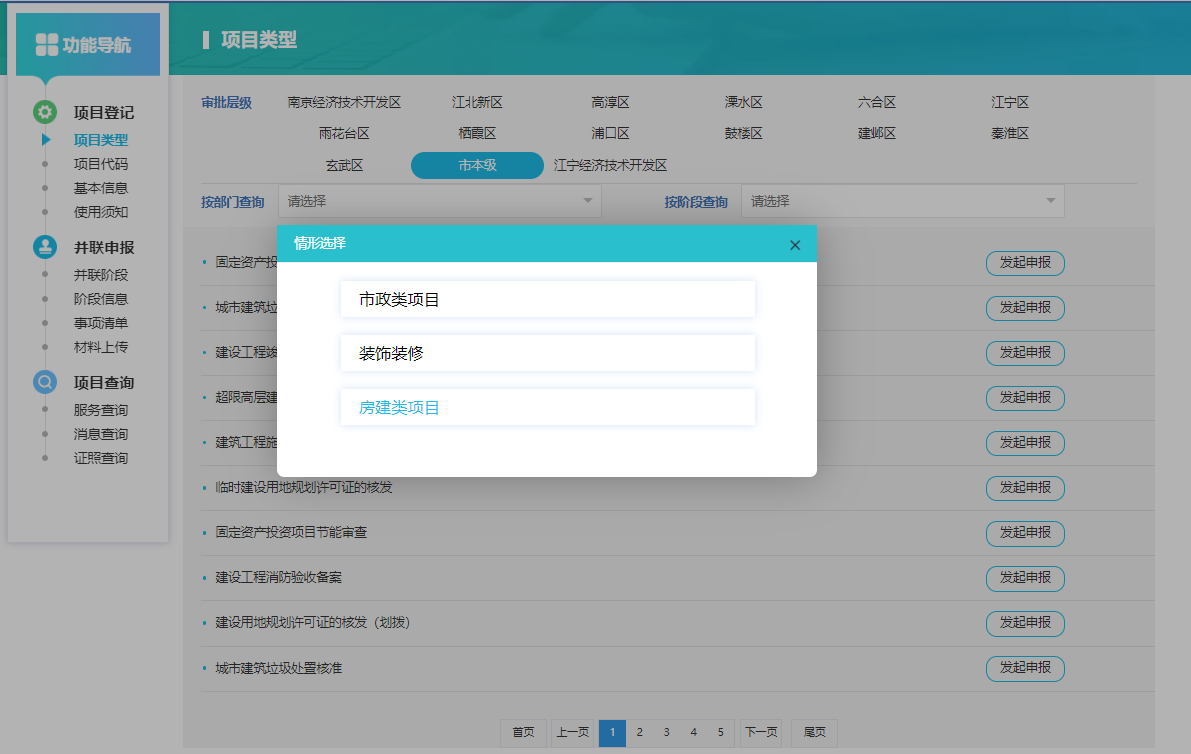This screenshot has height=754, width=1191.
Task: Choose 装饰装修 in the dialog
Action: 547,353
